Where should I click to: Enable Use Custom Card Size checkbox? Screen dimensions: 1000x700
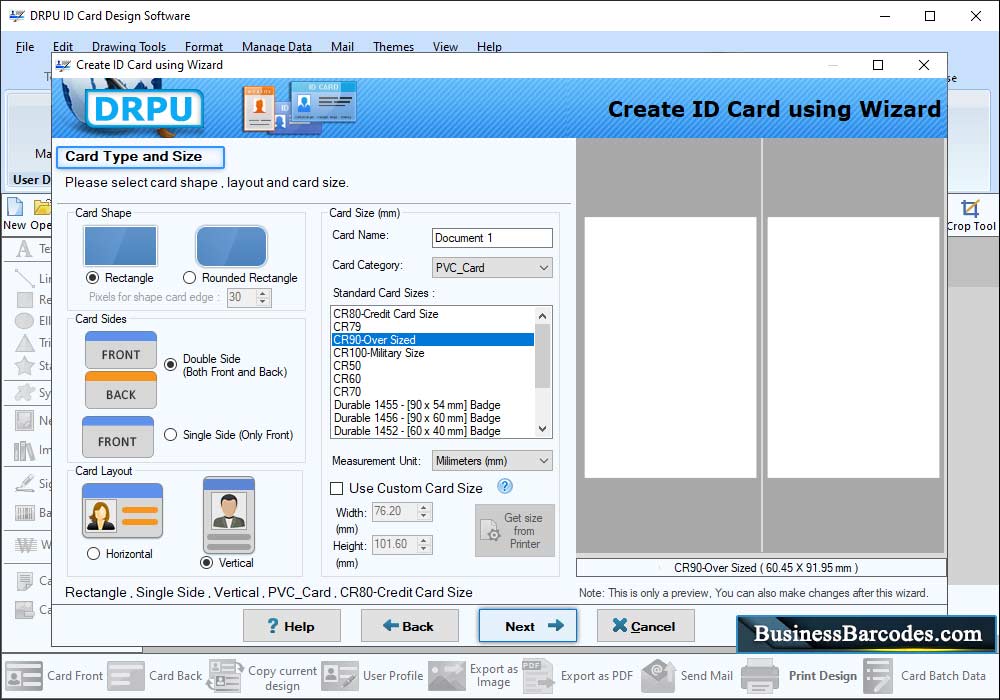[x=336, y=488]
